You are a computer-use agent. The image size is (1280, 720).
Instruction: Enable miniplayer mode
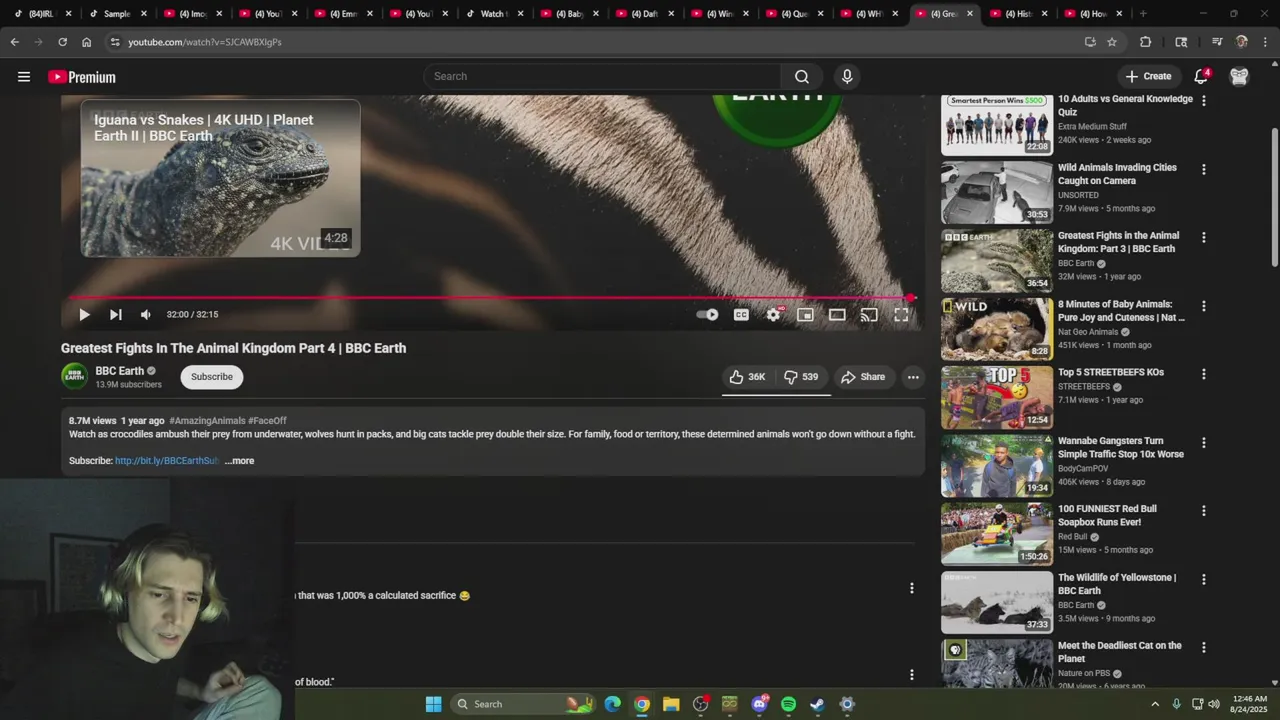805,314
